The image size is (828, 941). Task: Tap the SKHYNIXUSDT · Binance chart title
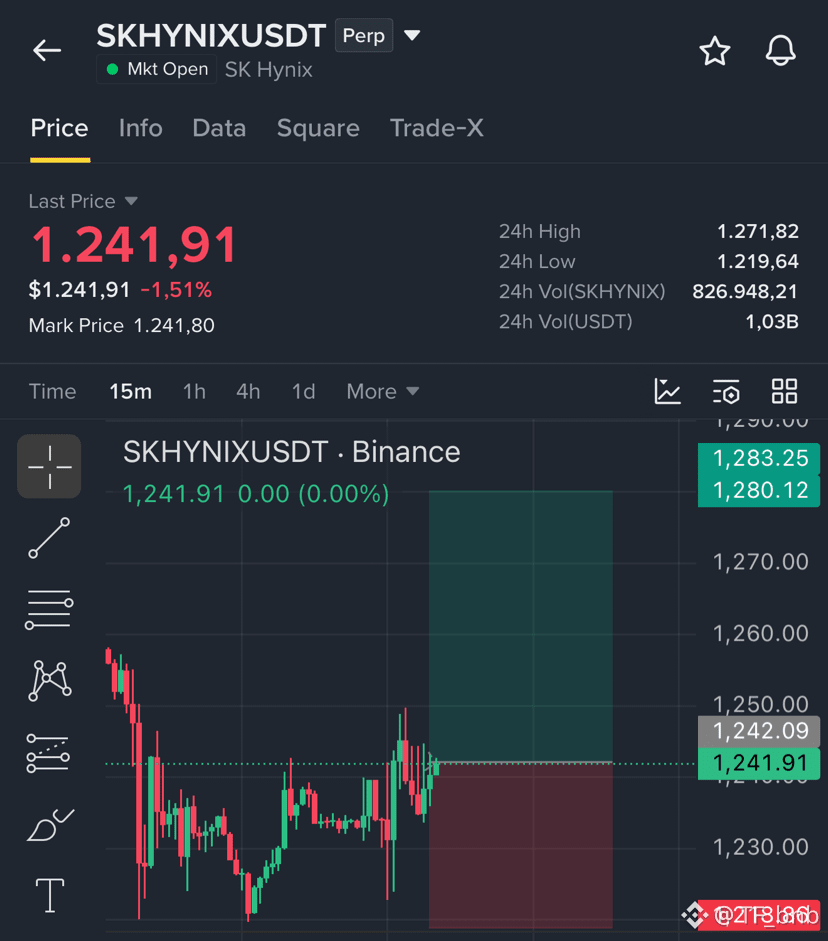(x=292, y=452)
